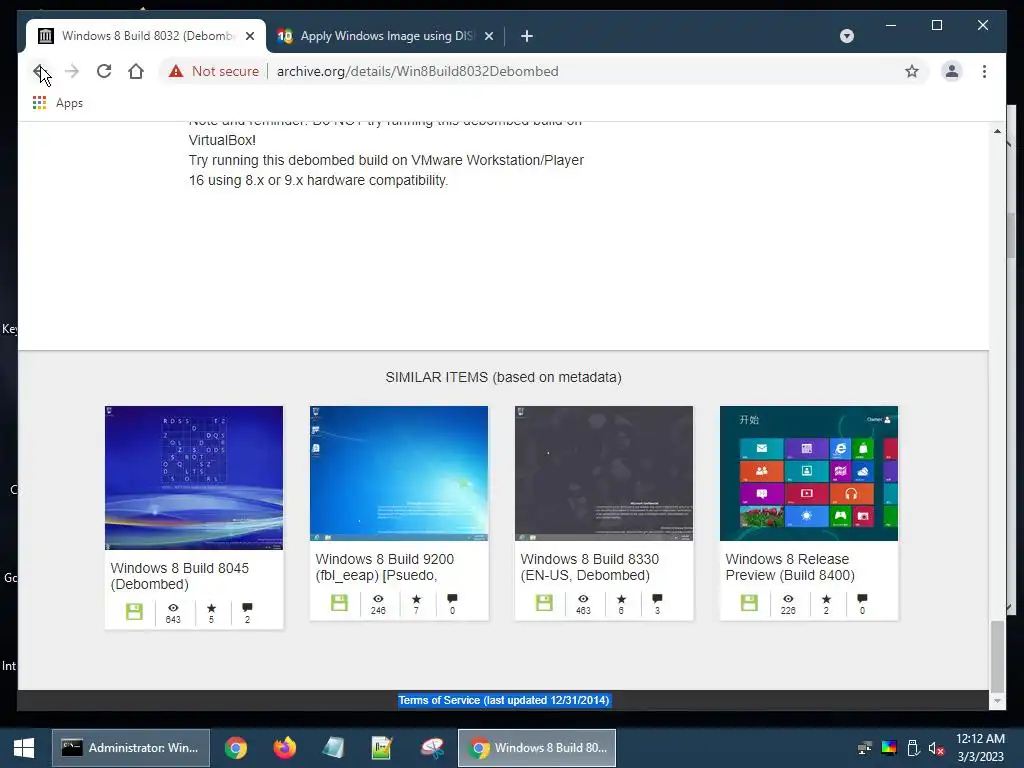Close the Apply Windows Image tab
The width and height of the screenshot is (1024, 768).
point(488,36)
